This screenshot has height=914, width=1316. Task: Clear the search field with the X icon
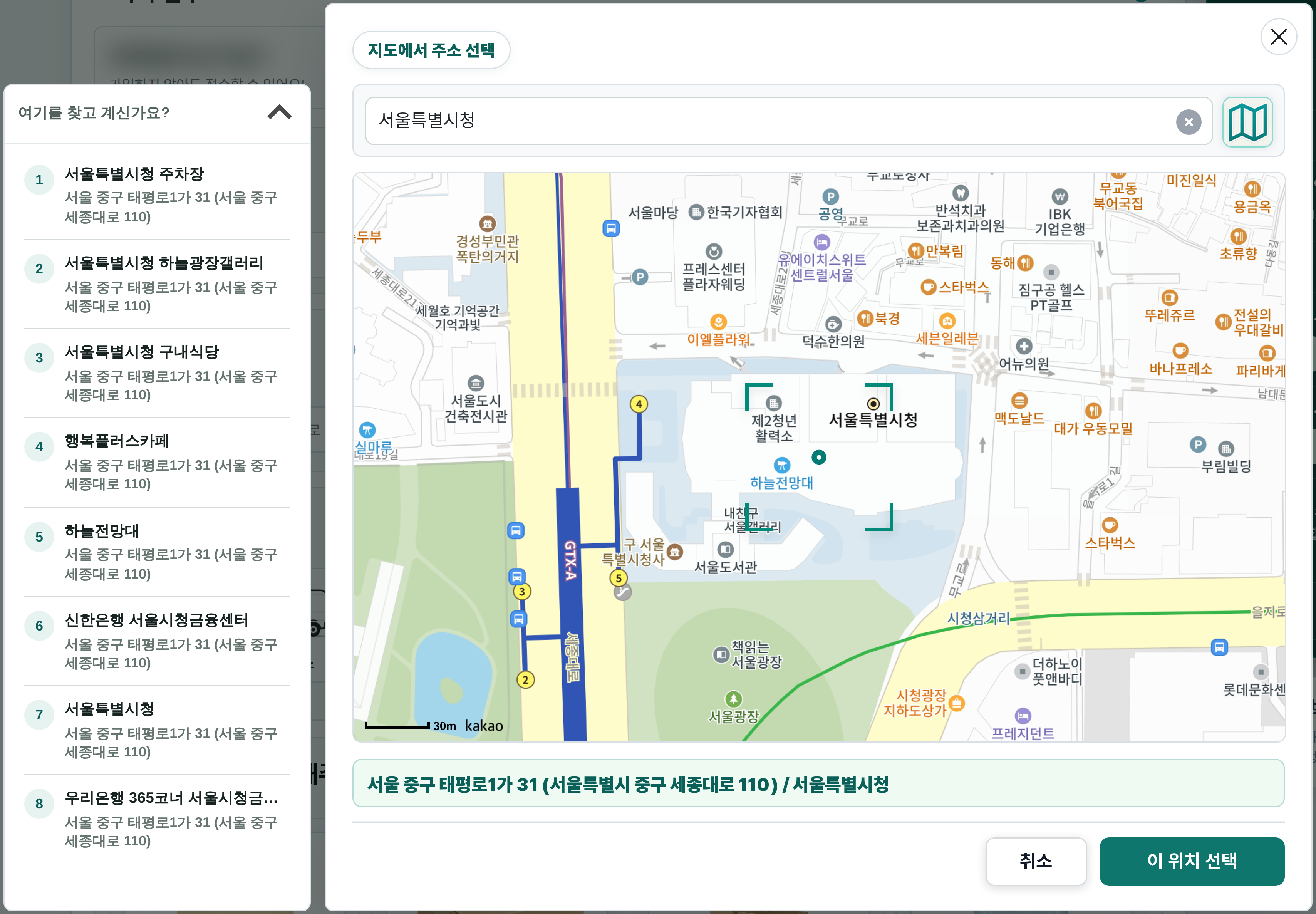(1188, 122)
